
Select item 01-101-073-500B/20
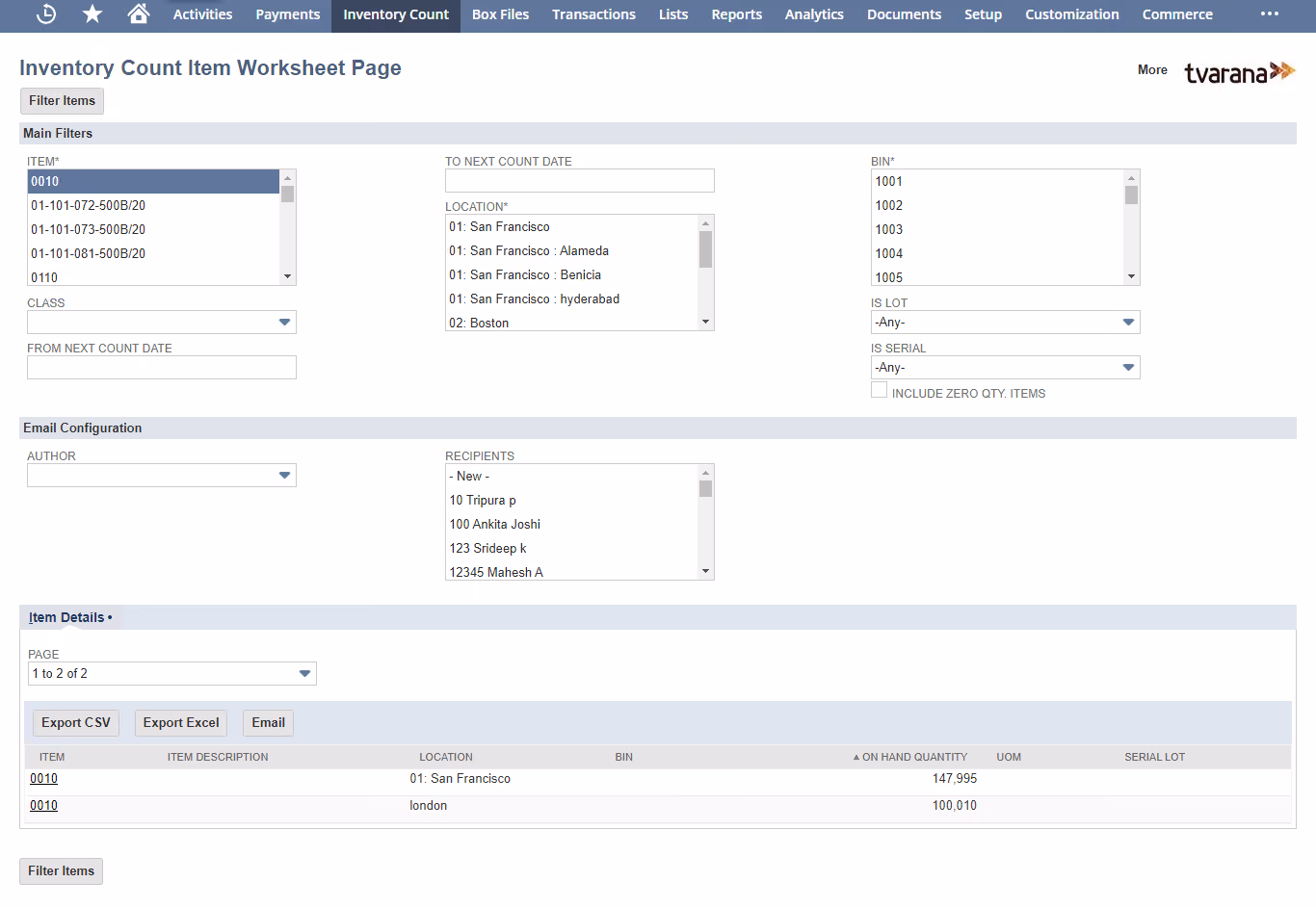point(153,229)
